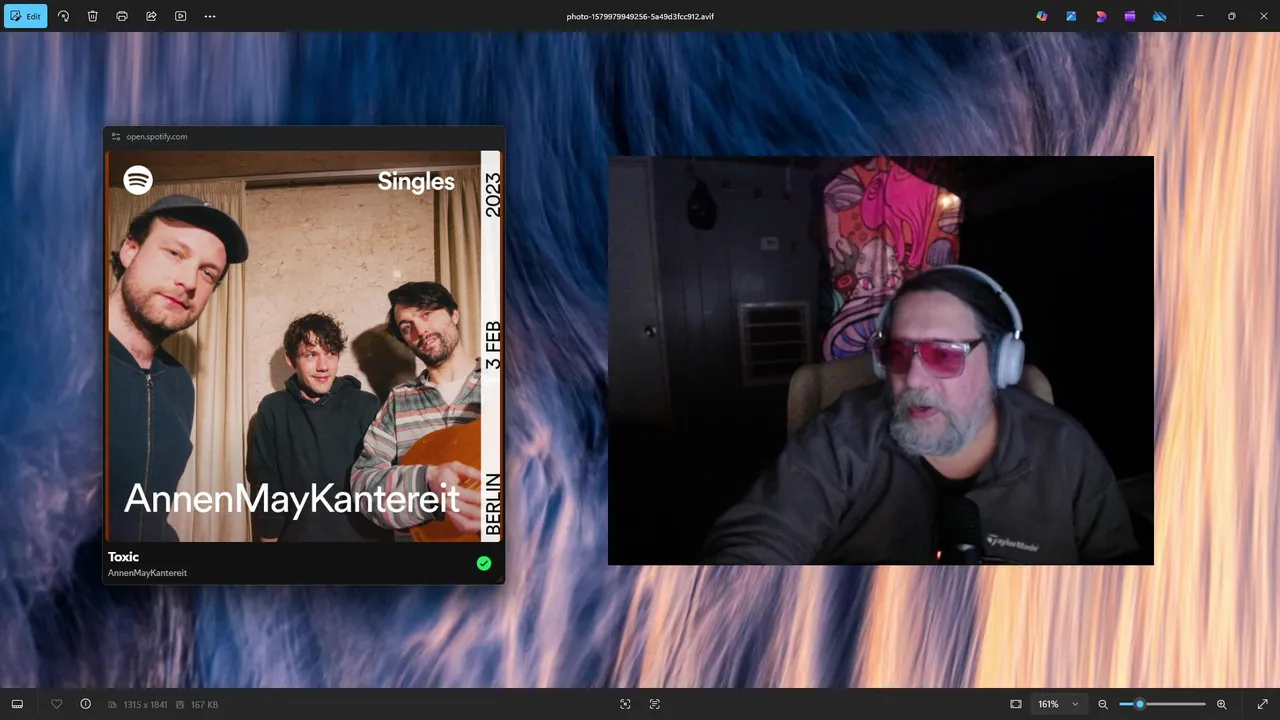Screen dimensions: 1280x720
Task: Enter full screen with the expand arrows icon
Action: click(1262, 704)
